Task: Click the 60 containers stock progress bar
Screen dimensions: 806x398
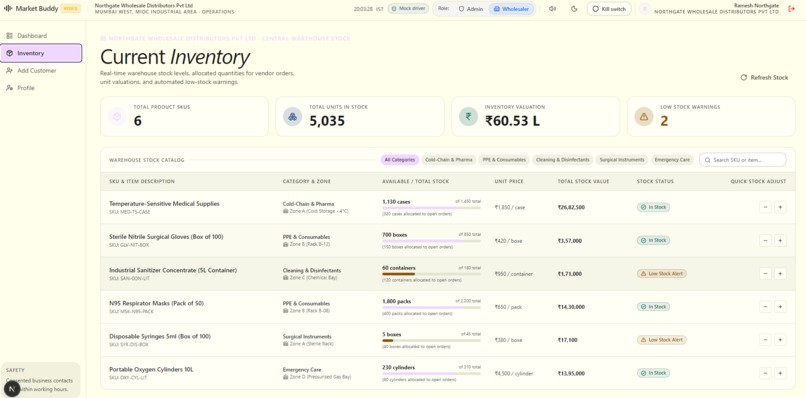Action: pyautogui.click(x=431, y=275)
